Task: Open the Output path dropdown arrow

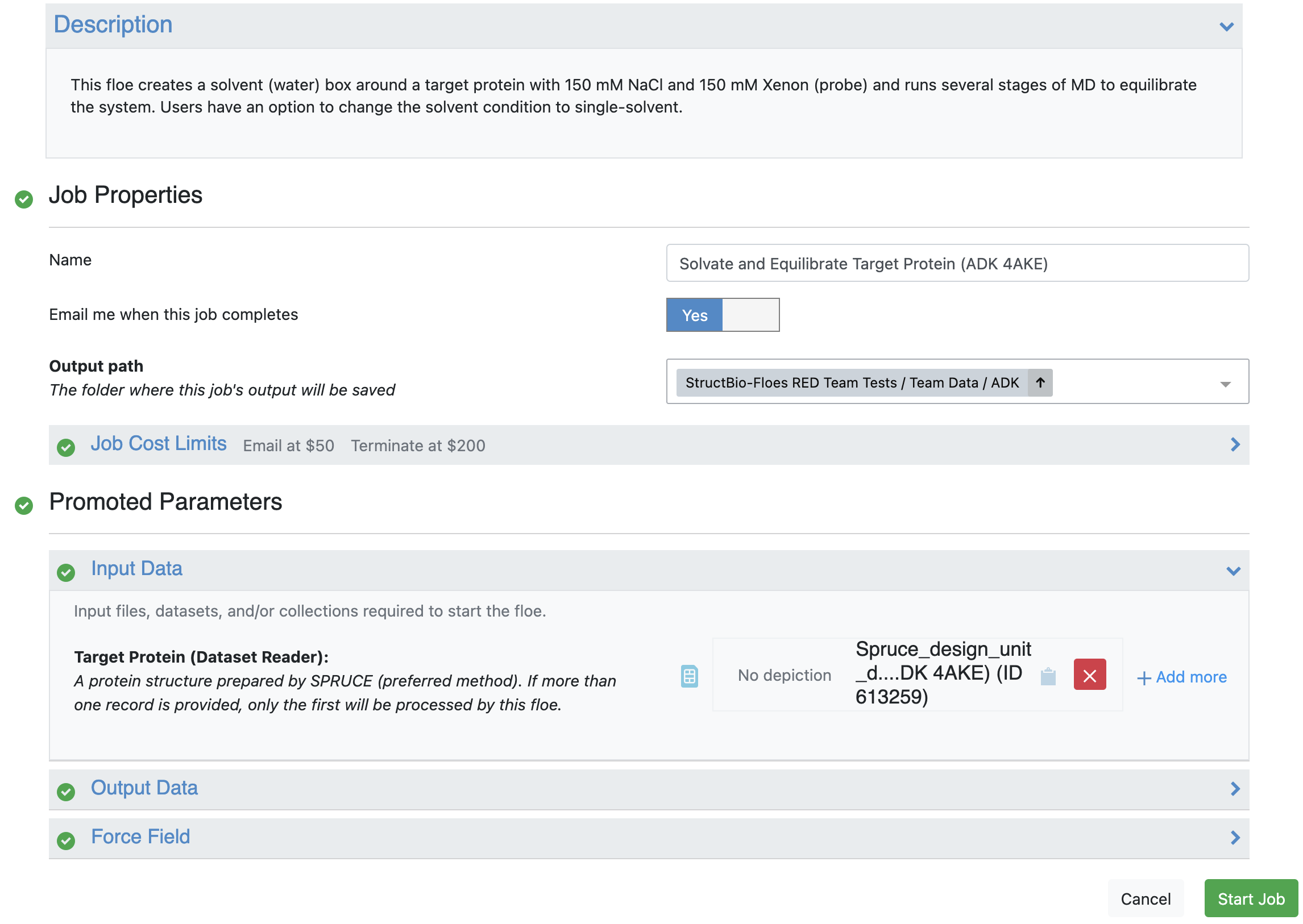Action: (x=1225, y=385)
